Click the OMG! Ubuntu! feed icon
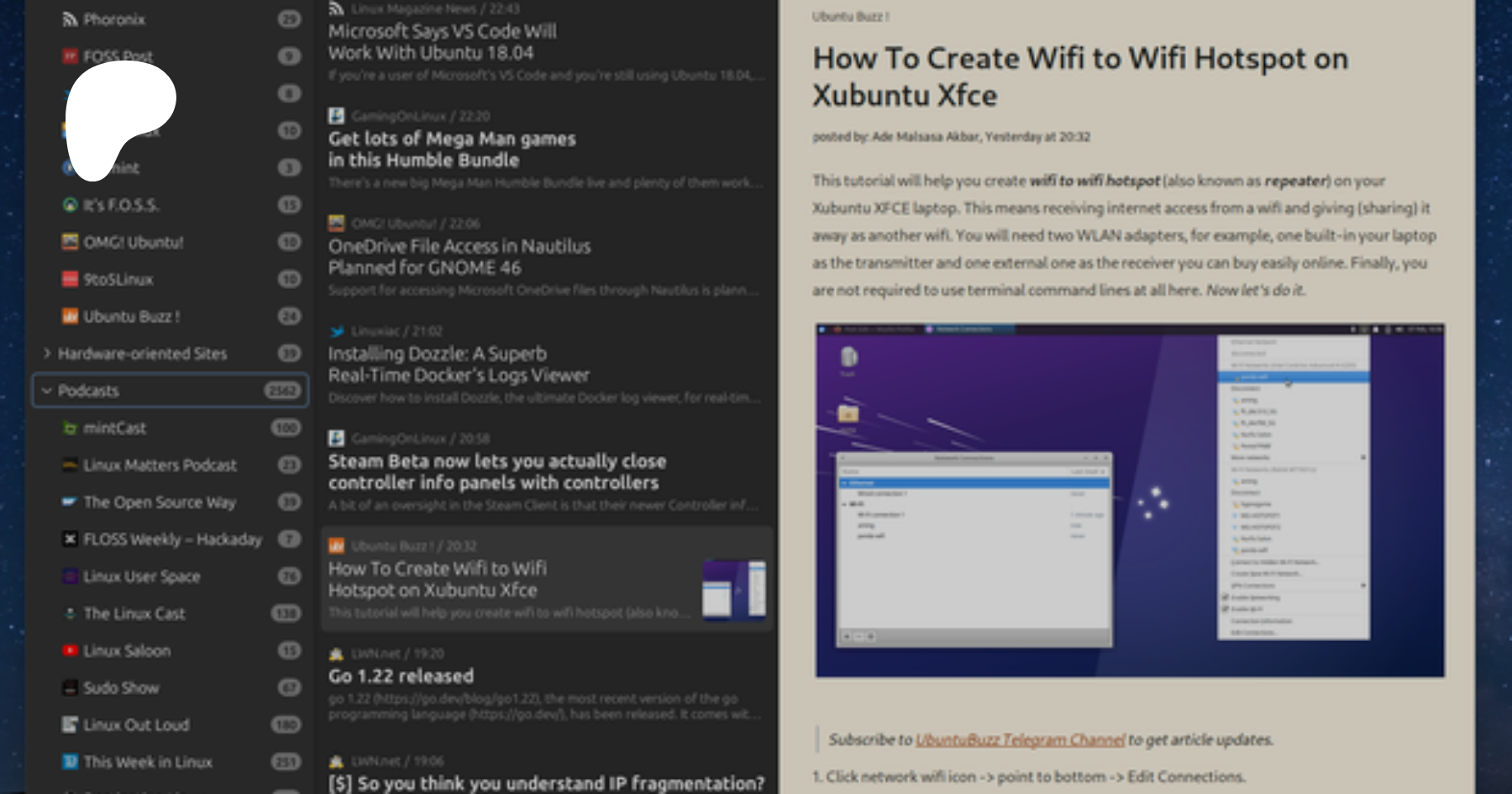This screenshot has width=1512, height=794. [71, 242]
